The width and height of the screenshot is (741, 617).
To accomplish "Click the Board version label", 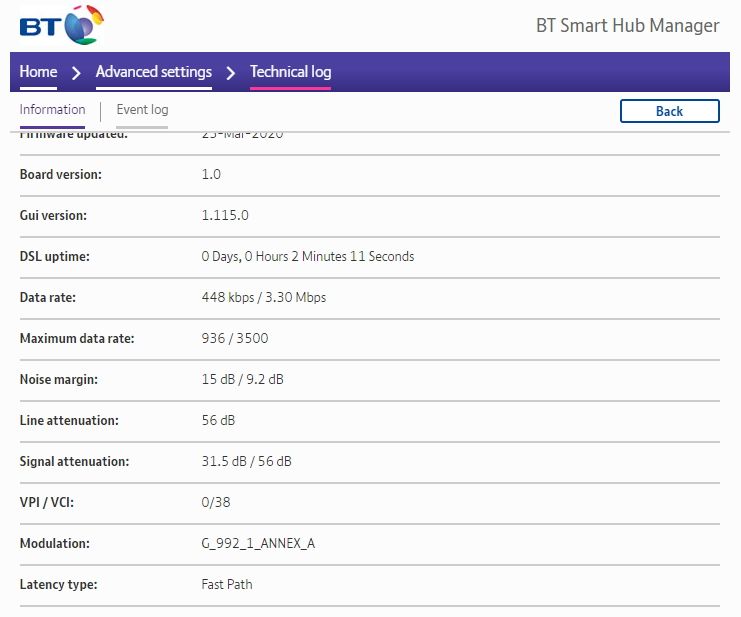I will (60, 175).
